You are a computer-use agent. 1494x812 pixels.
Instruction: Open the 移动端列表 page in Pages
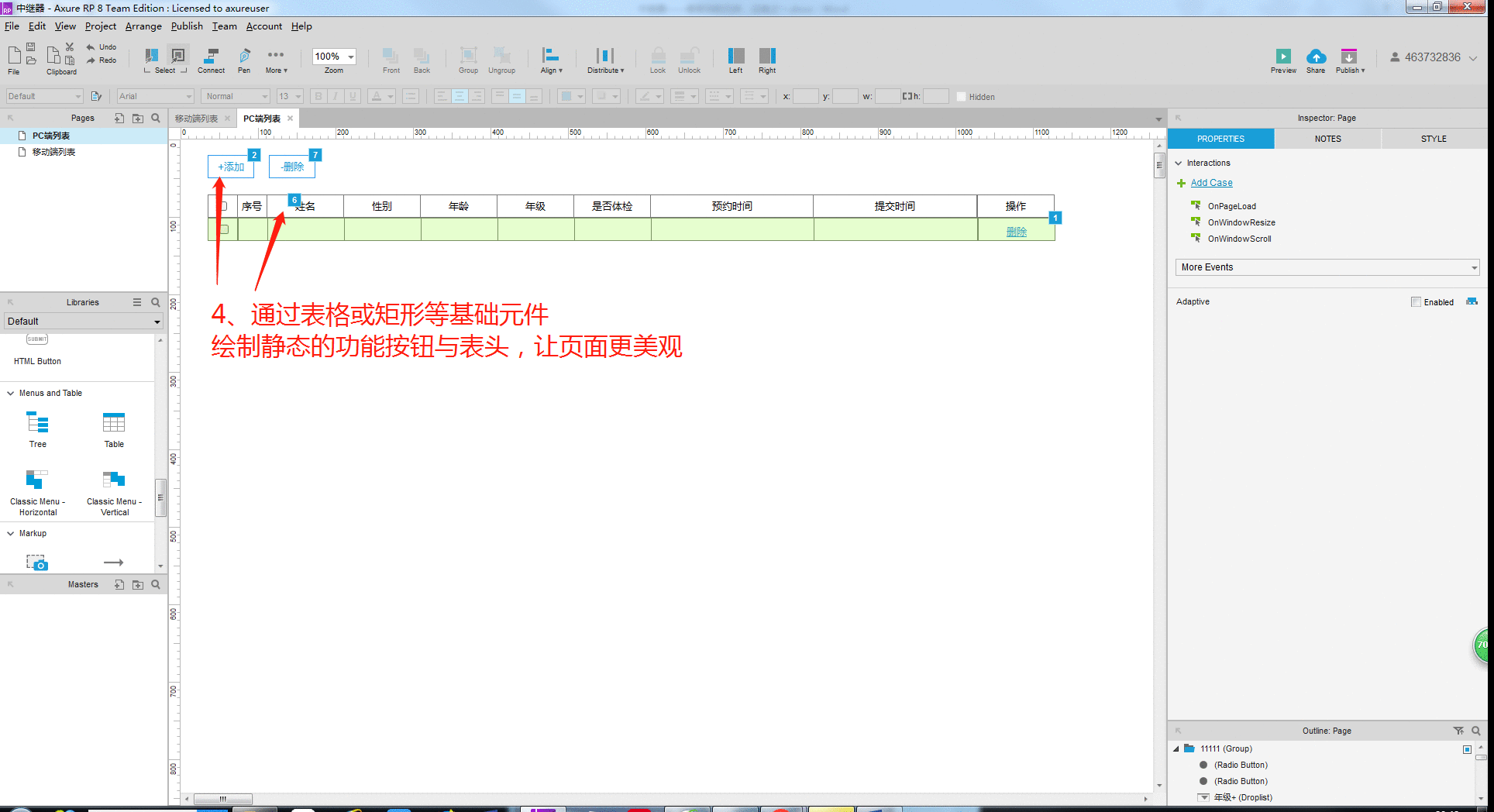tap(53, 152)
